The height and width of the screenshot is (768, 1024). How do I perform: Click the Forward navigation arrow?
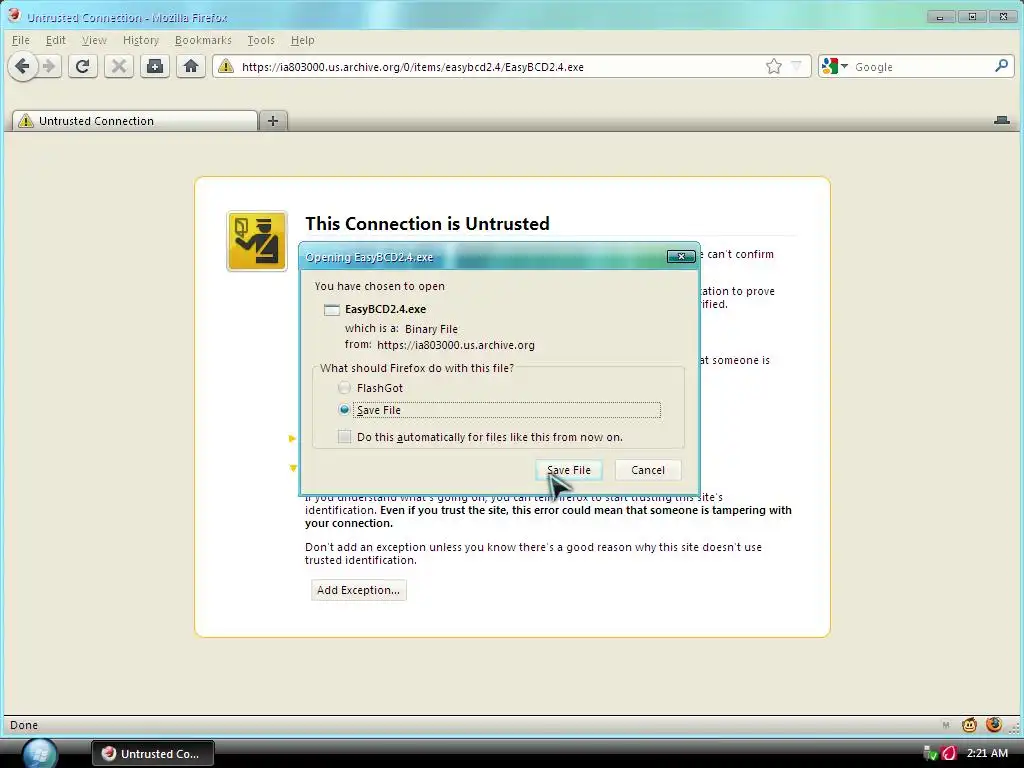[x=49, y=66]
